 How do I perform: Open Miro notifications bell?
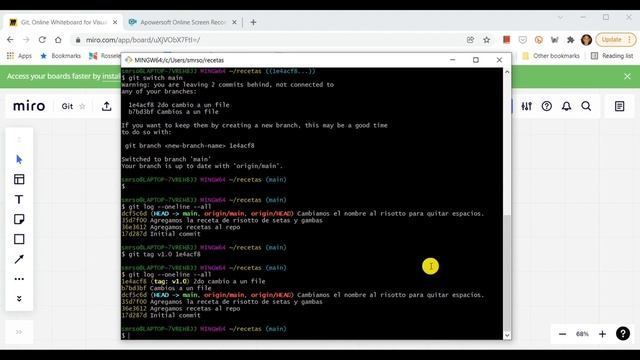coord(566,106)
